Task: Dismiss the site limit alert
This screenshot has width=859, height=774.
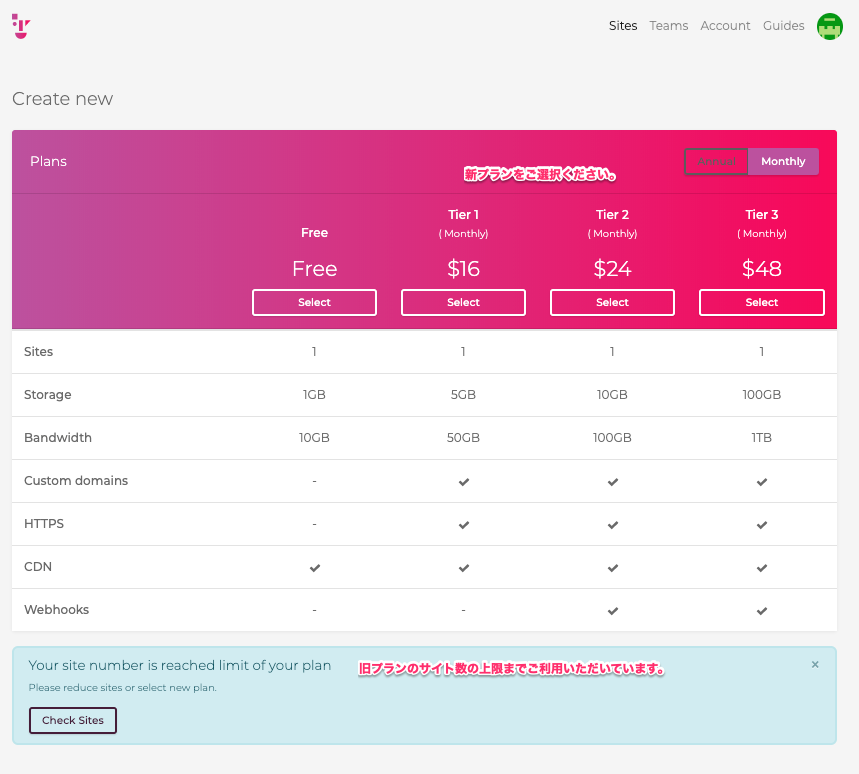Action: pos(815,664)
